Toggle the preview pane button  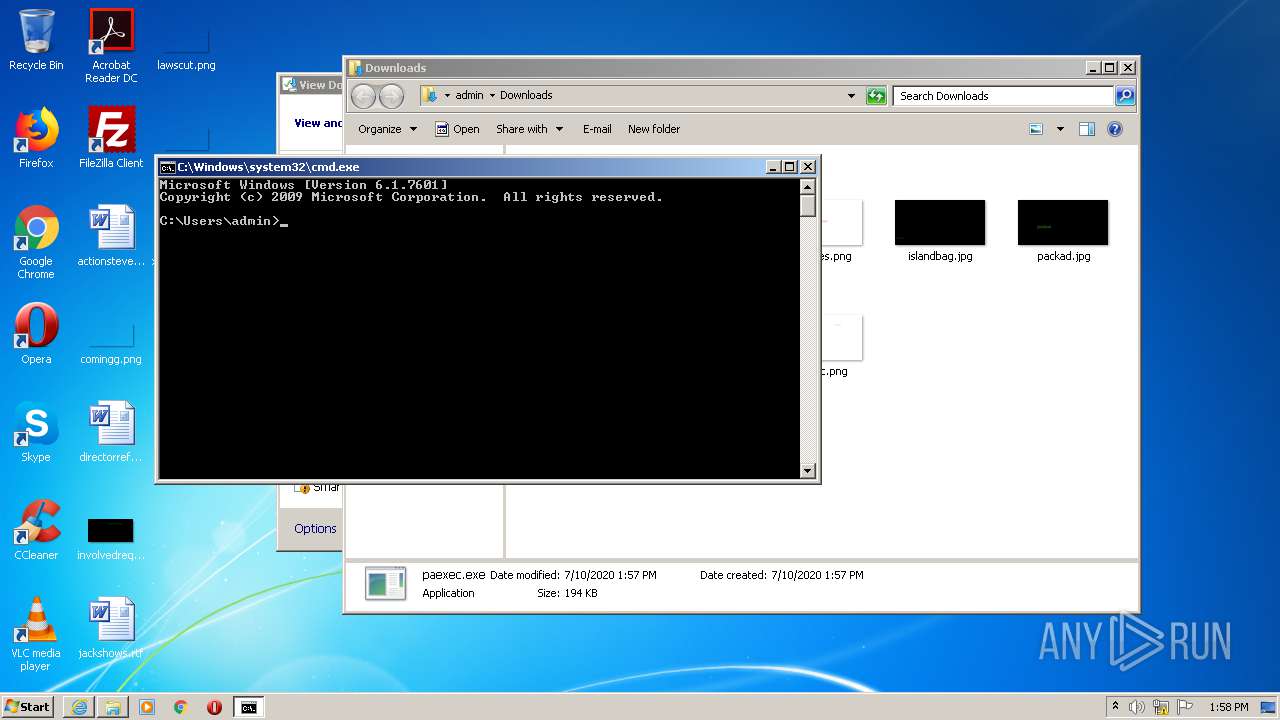(1087, 129)
